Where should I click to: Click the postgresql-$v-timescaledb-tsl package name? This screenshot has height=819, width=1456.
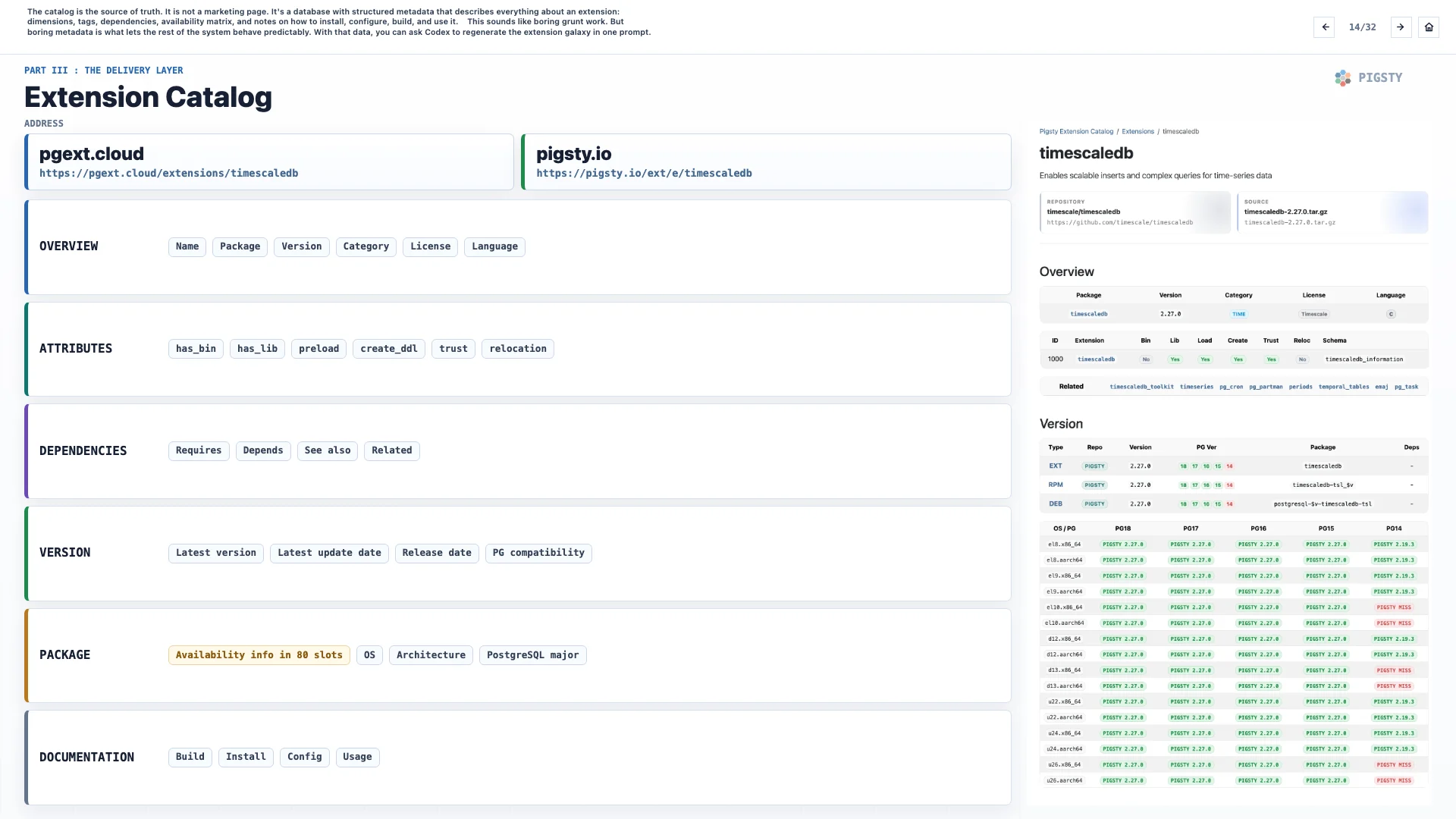pos(1323,504)
